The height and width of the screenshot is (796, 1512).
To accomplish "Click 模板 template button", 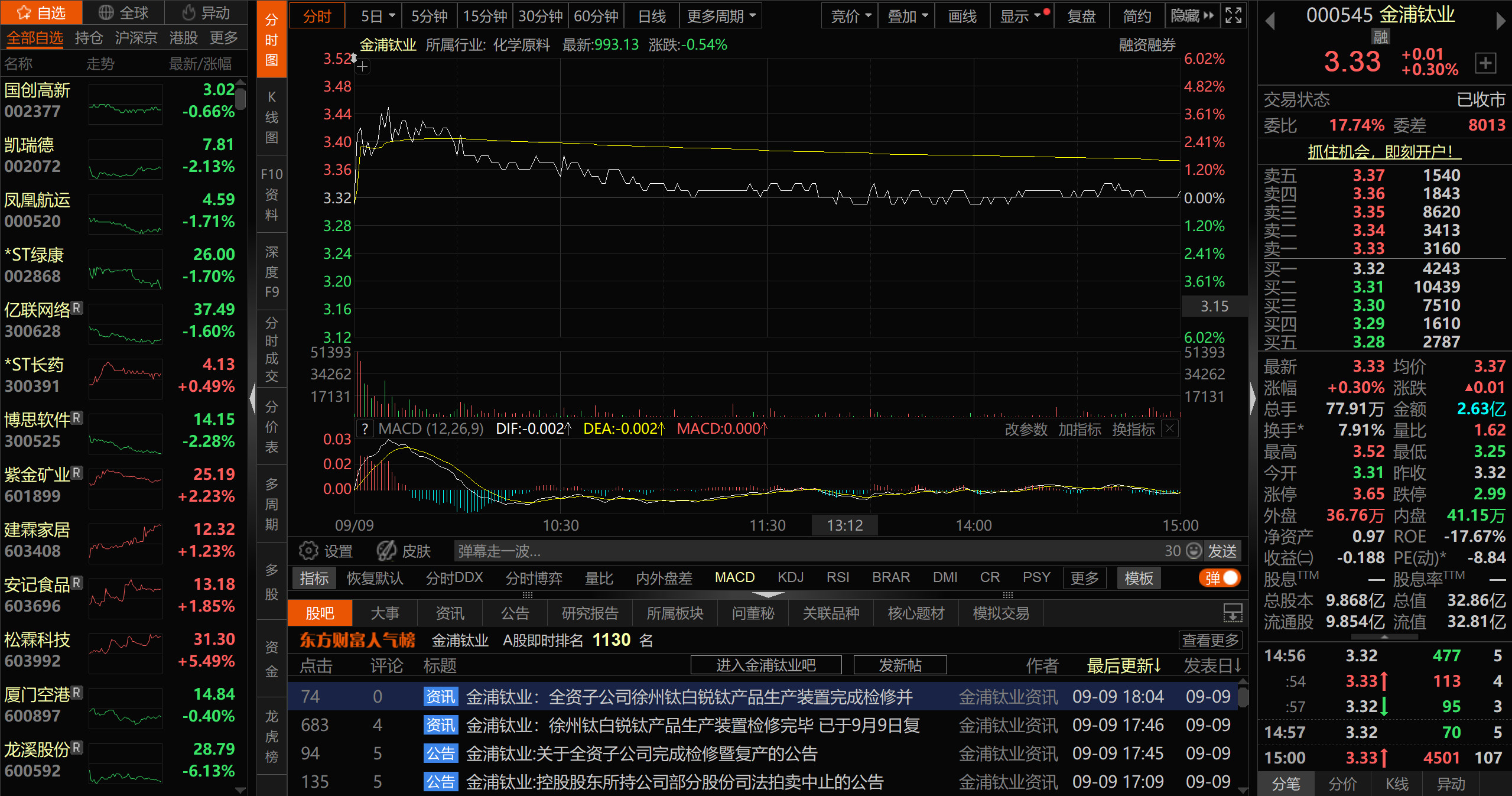I will tap(1139, 578).
